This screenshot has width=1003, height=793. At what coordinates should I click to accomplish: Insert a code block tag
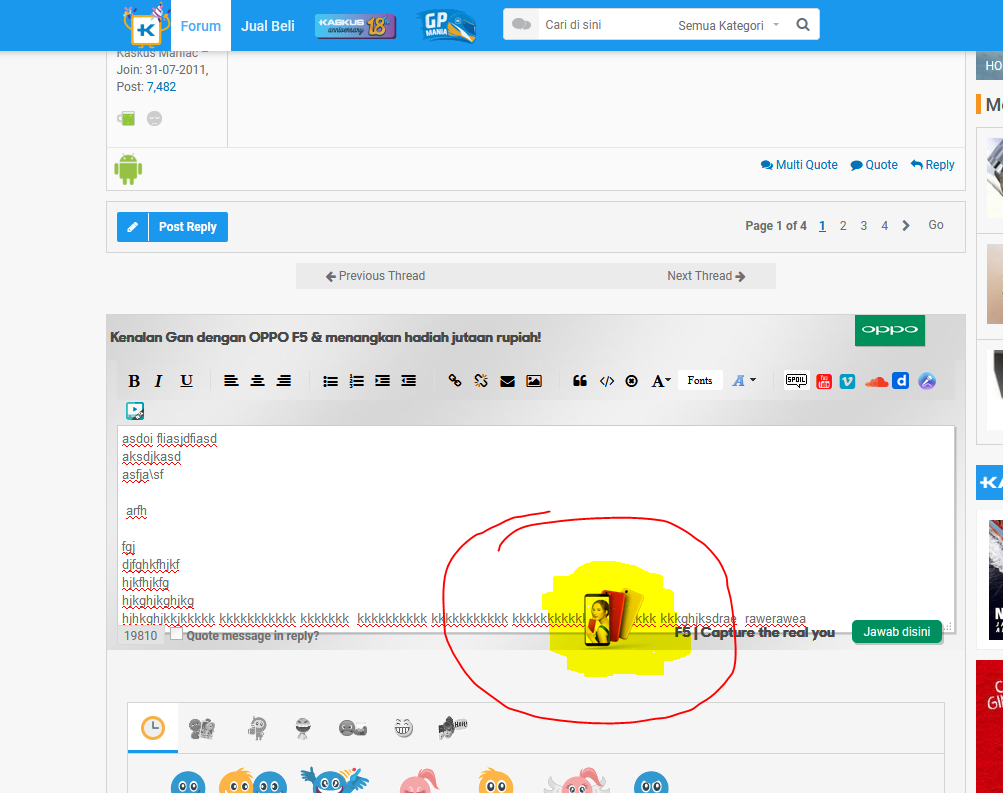tap(606, 381)
